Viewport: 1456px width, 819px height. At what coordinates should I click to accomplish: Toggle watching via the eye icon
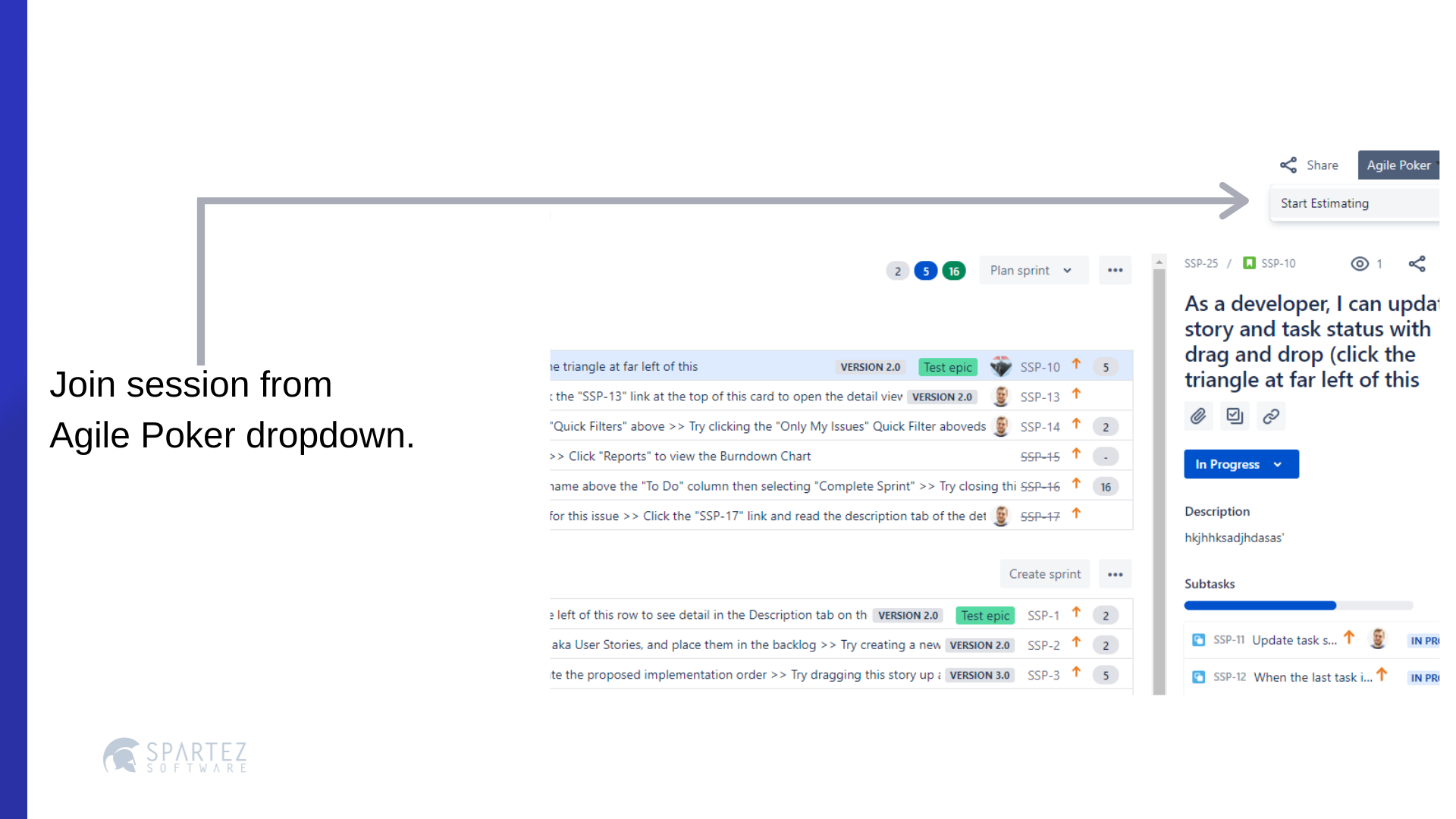[1360, 263]
